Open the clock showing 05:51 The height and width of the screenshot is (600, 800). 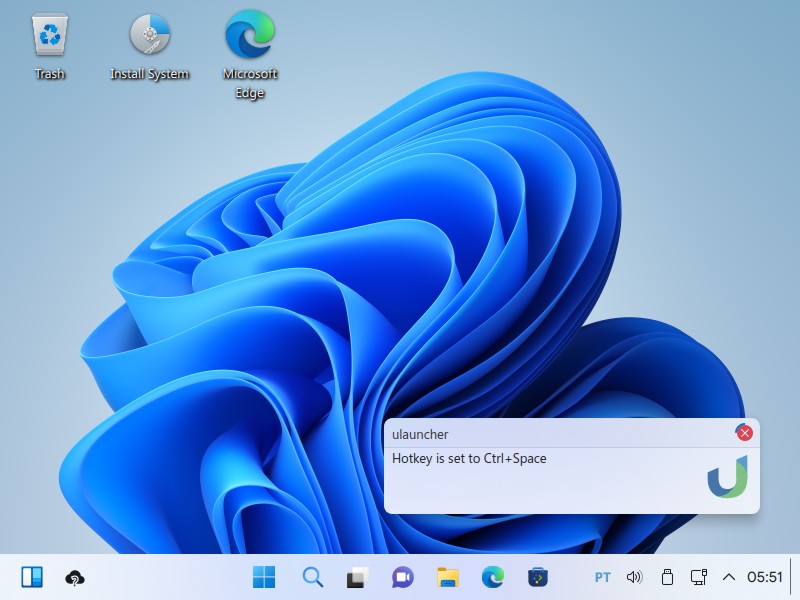click(764, 577)
